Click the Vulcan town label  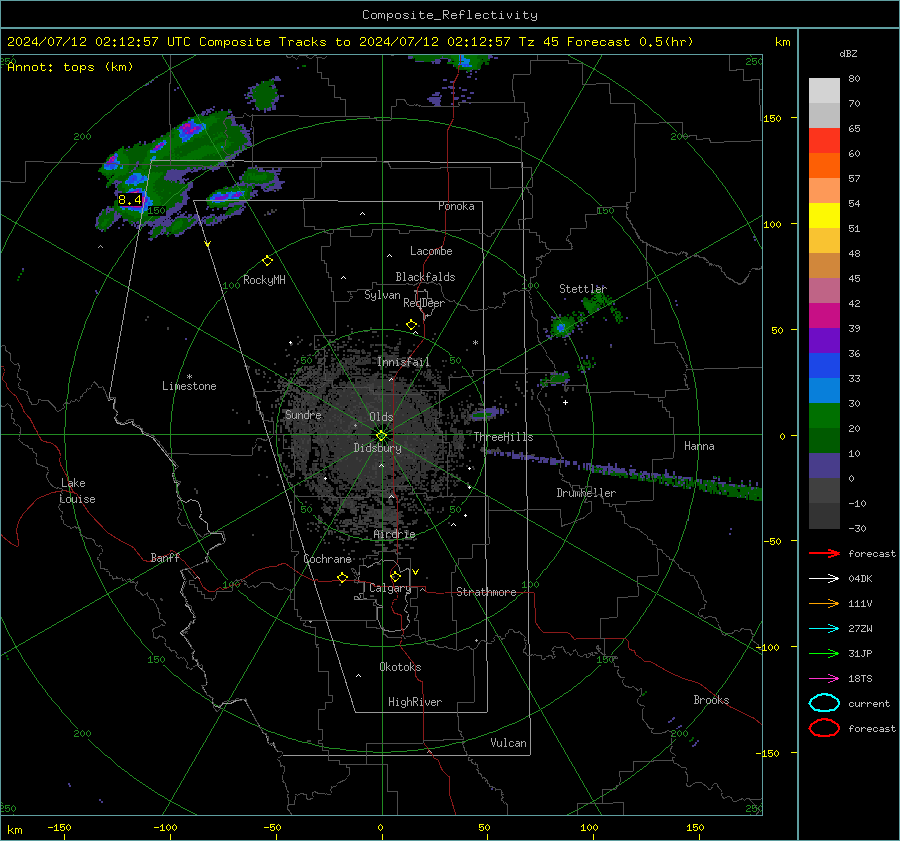(x=508, y=743)
